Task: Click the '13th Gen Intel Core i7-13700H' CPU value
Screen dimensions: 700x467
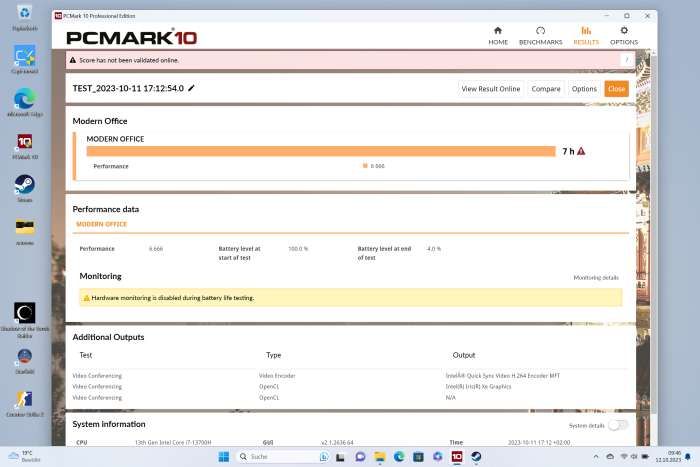Action: point(173,442)
